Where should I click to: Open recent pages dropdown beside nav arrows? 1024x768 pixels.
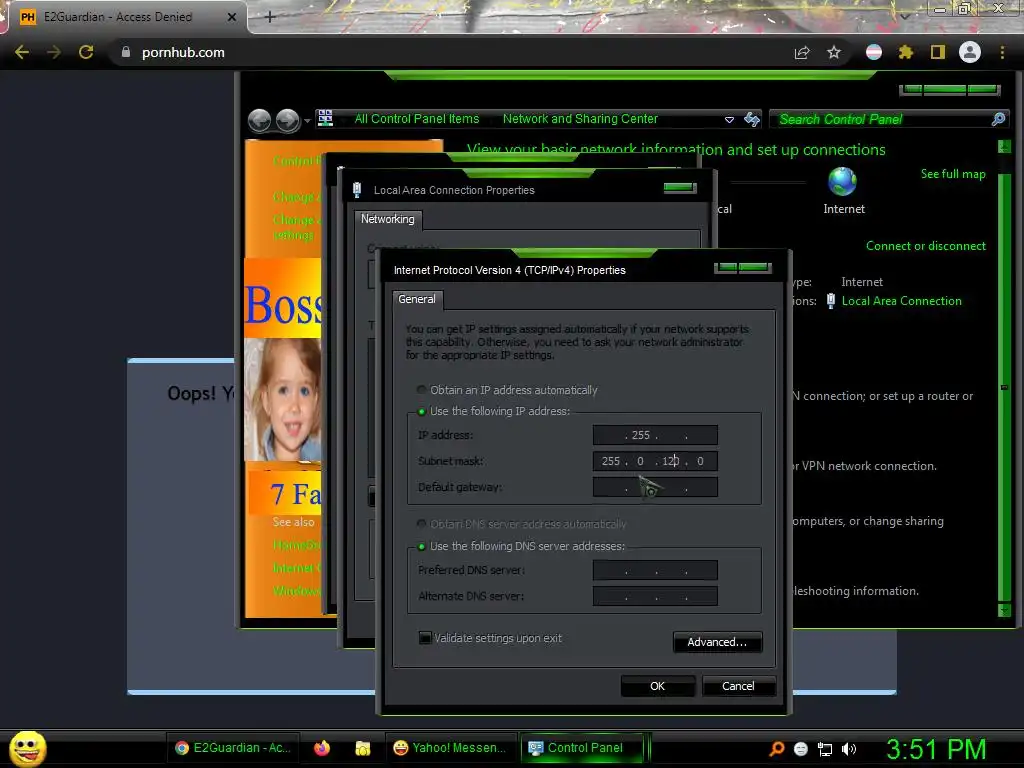pyautogui.click(x=307, y=121)
